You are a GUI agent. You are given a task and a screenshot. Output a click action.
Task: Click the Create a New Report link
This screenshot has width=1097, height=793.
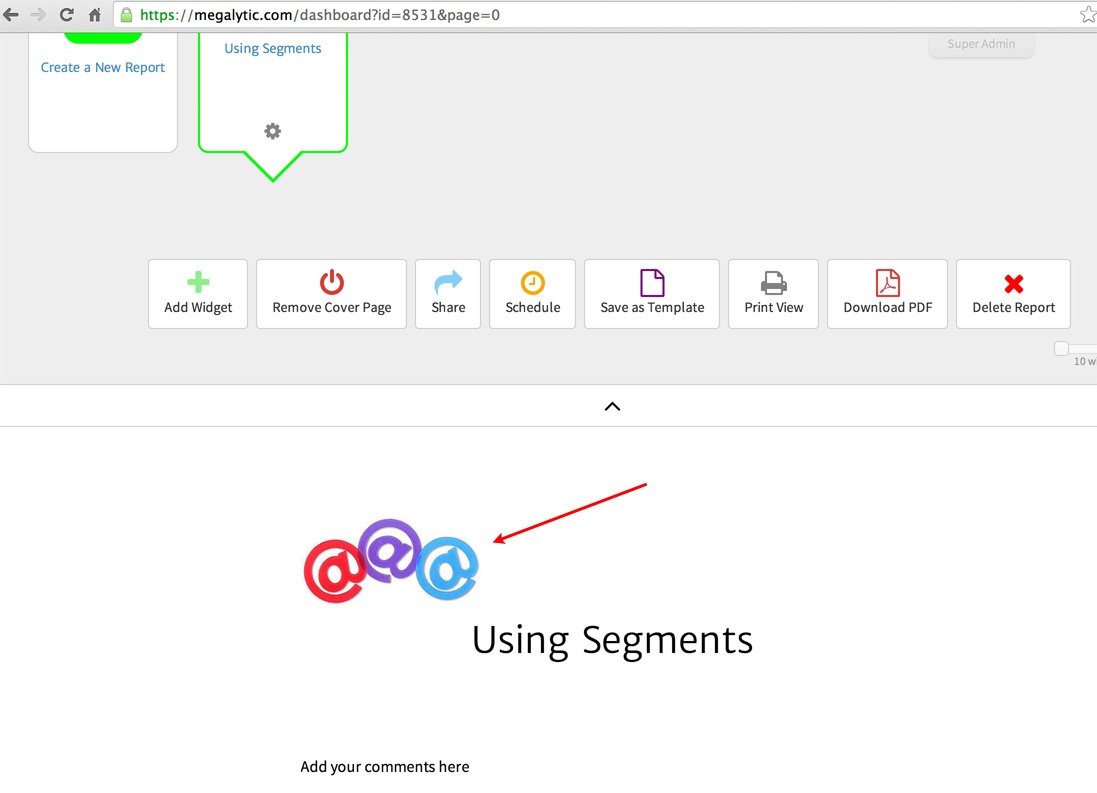[102, 67]
